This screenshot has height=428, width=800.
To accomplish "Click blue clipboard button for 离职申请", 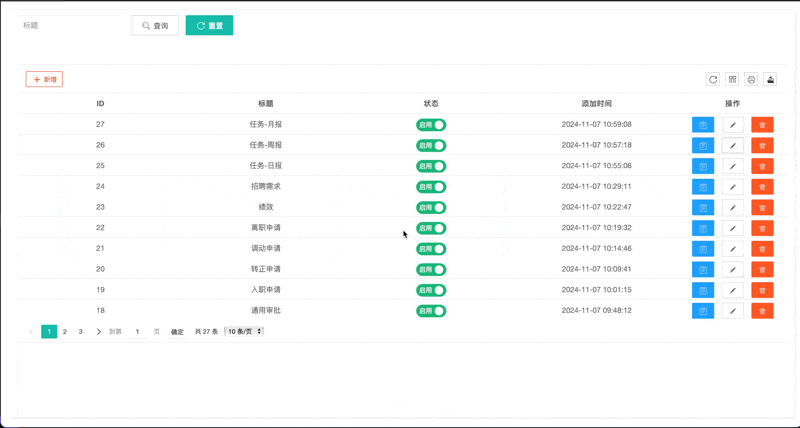I will [703, 228].
